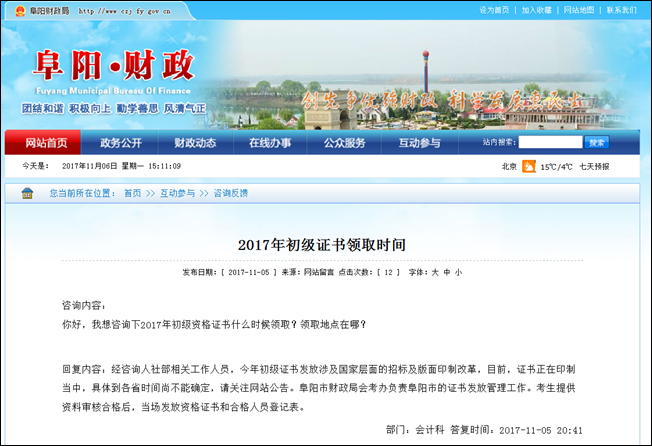This screenshot has height=446, width=652.
Task: Open the 互动参与 menu item
Action: coord(419,143)
